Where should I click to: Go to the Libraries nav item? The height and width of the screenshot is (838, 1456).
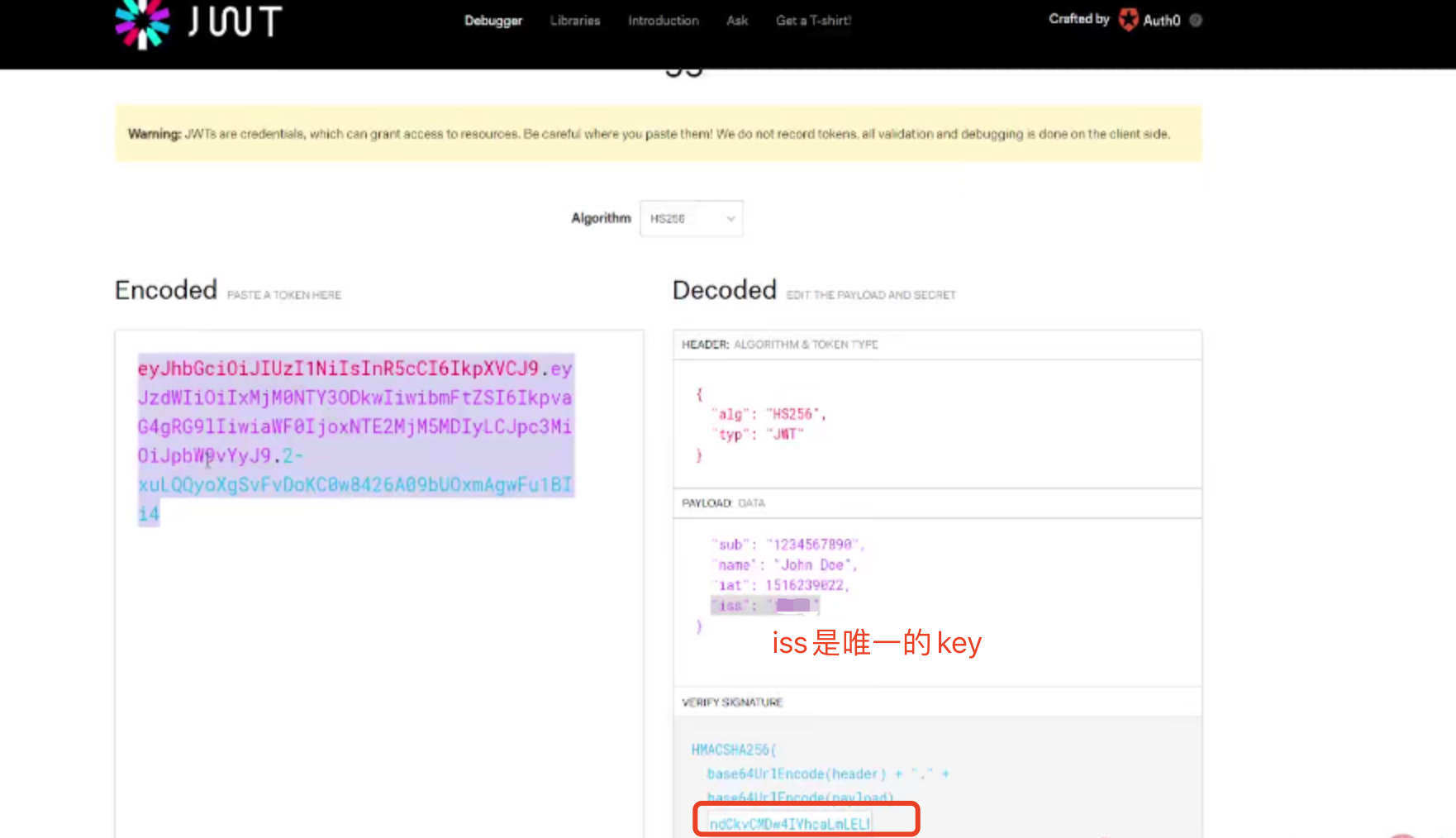(575, 21)
